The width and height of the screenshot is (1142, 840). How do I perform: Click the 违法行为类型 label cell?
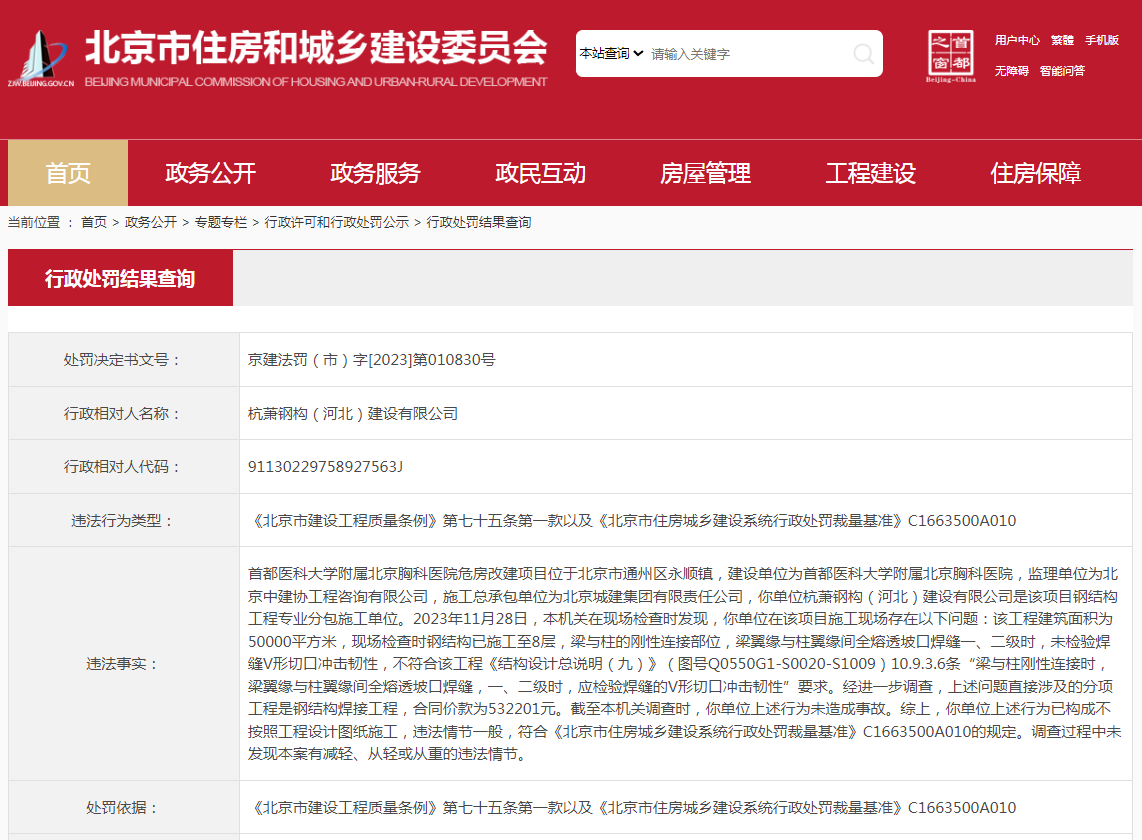tap(124, 521)
